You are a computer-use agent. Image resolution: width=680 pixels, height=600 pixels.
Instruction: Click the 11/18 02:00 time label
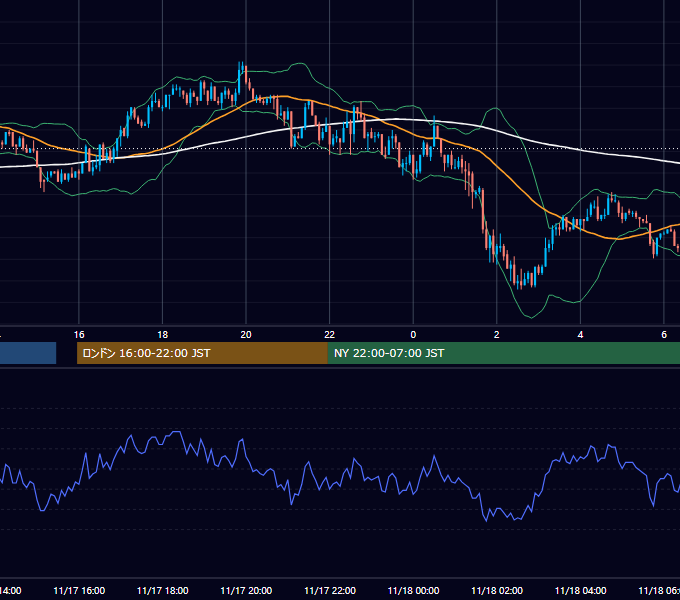pyautogui.click(x=497, y=591)
